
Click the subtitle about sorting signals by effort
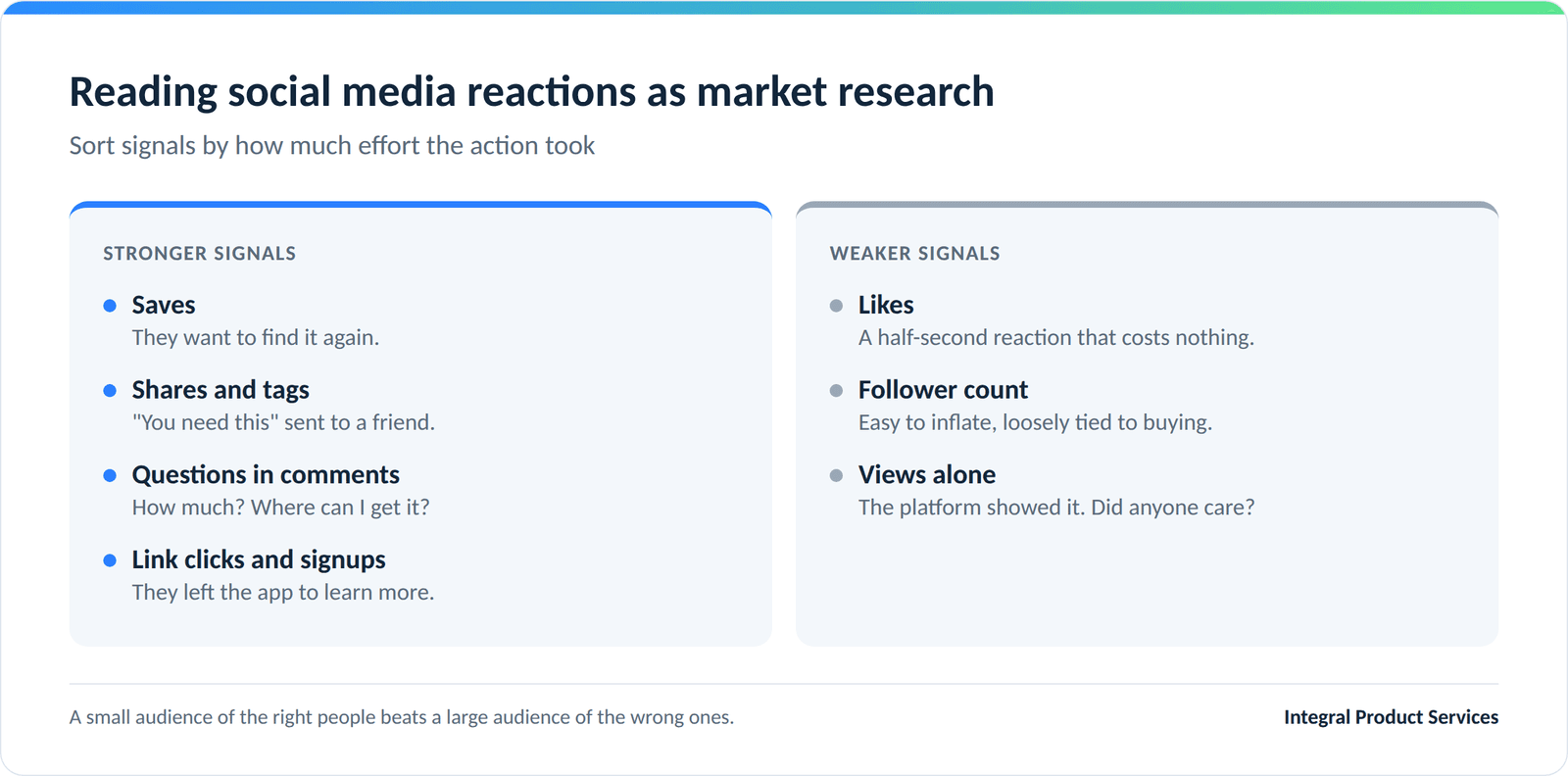point(332,146)
